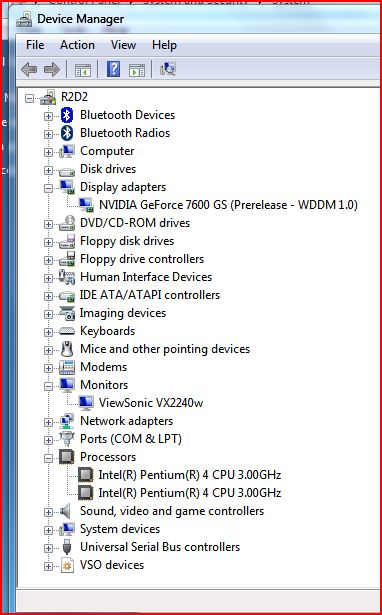Expand the IDE ATA/ATAPI controllers node

48,296
